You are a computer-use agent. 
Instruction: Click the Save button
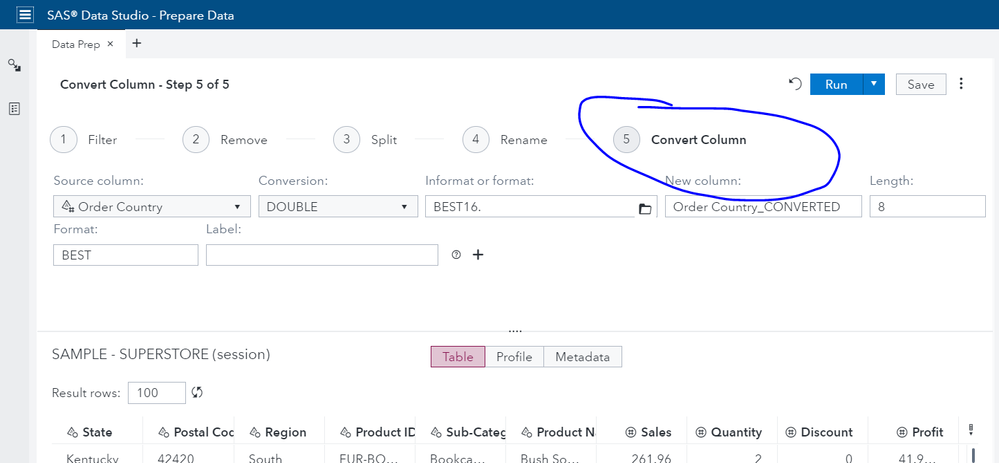(x=920, y=85)
